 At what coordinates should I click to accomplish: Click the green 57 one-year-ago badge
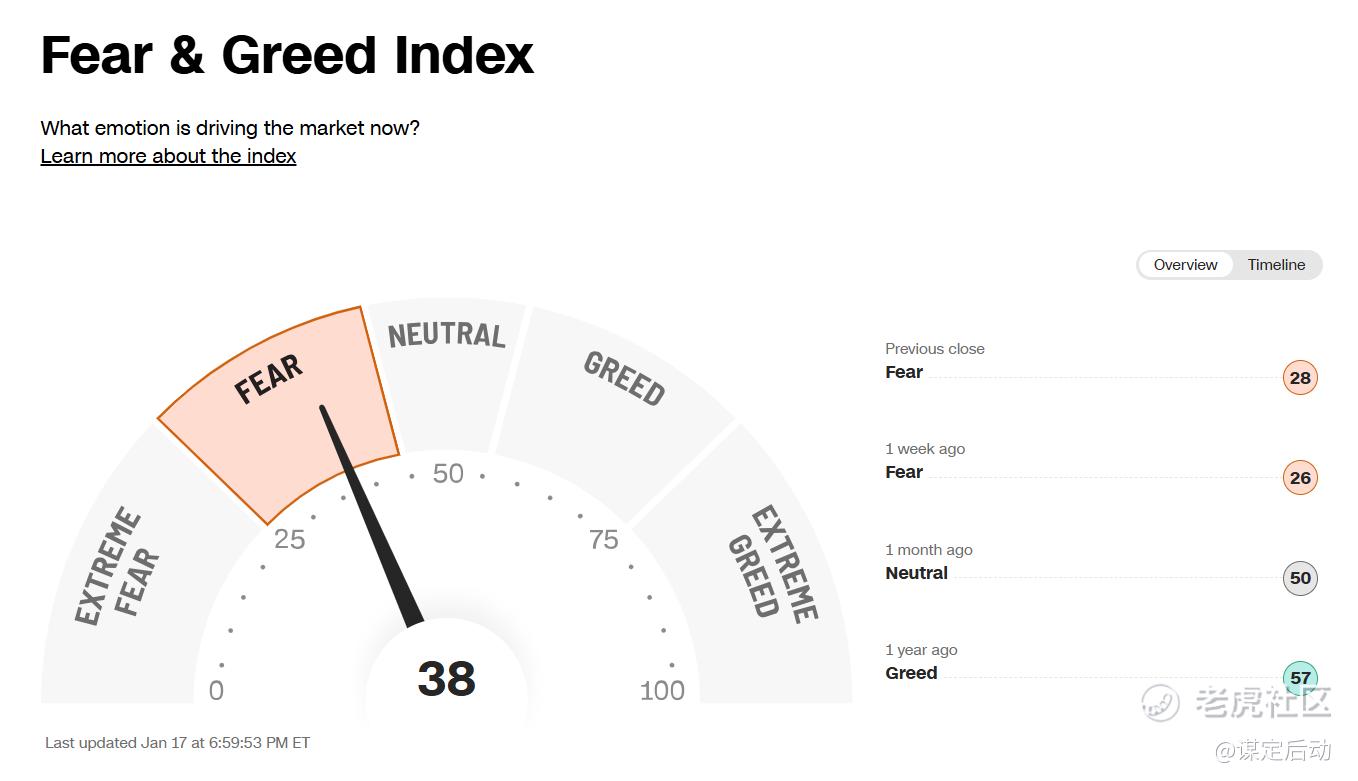(1299, 677)
